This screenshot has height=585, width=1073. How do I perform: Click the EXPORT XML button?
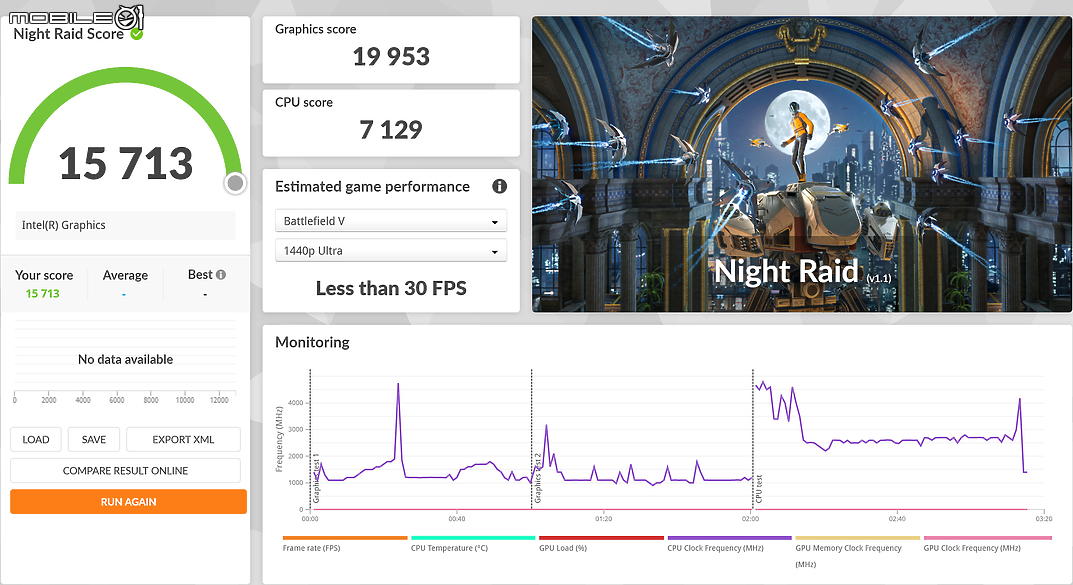(x=183, y=439)
